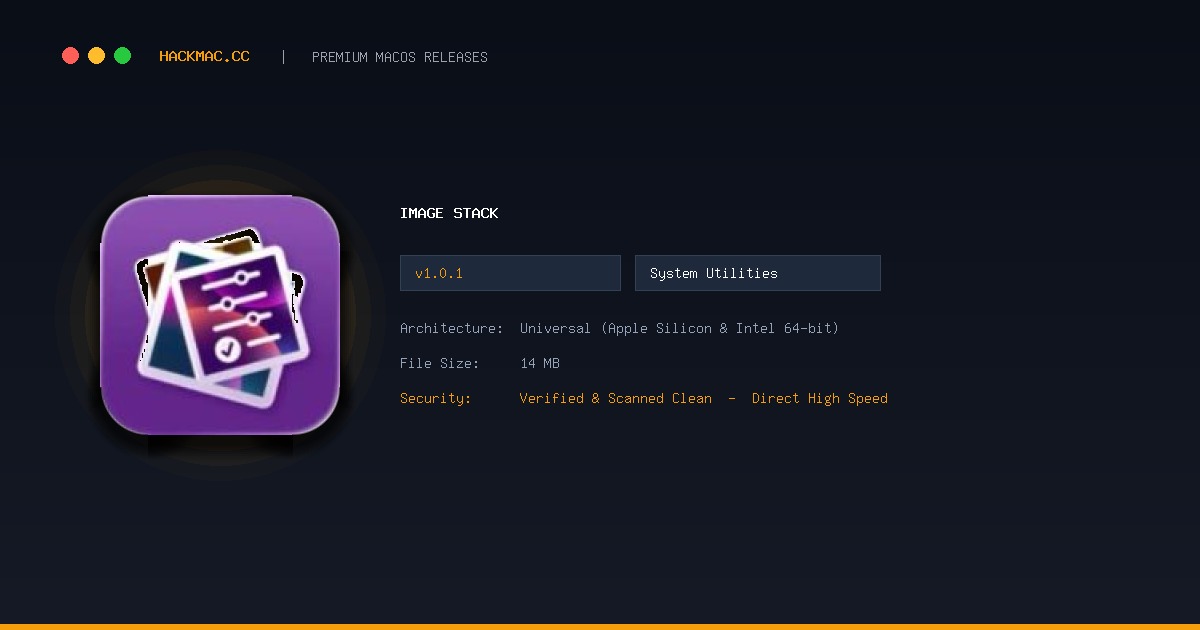Viewport: 1200px width, 630px height.
Task: Click the Image Stack app icon
Action: 220,315
